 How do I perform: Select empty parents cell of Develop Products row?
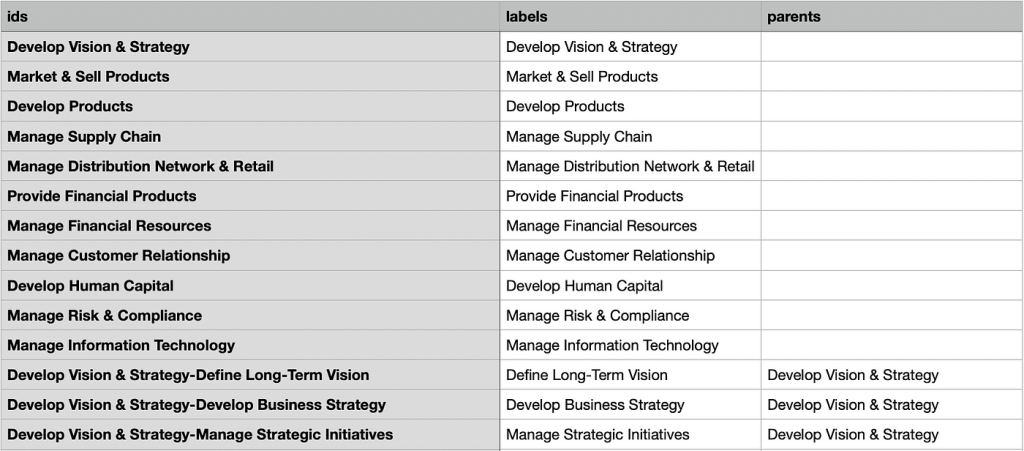click(x=892, y=106)
